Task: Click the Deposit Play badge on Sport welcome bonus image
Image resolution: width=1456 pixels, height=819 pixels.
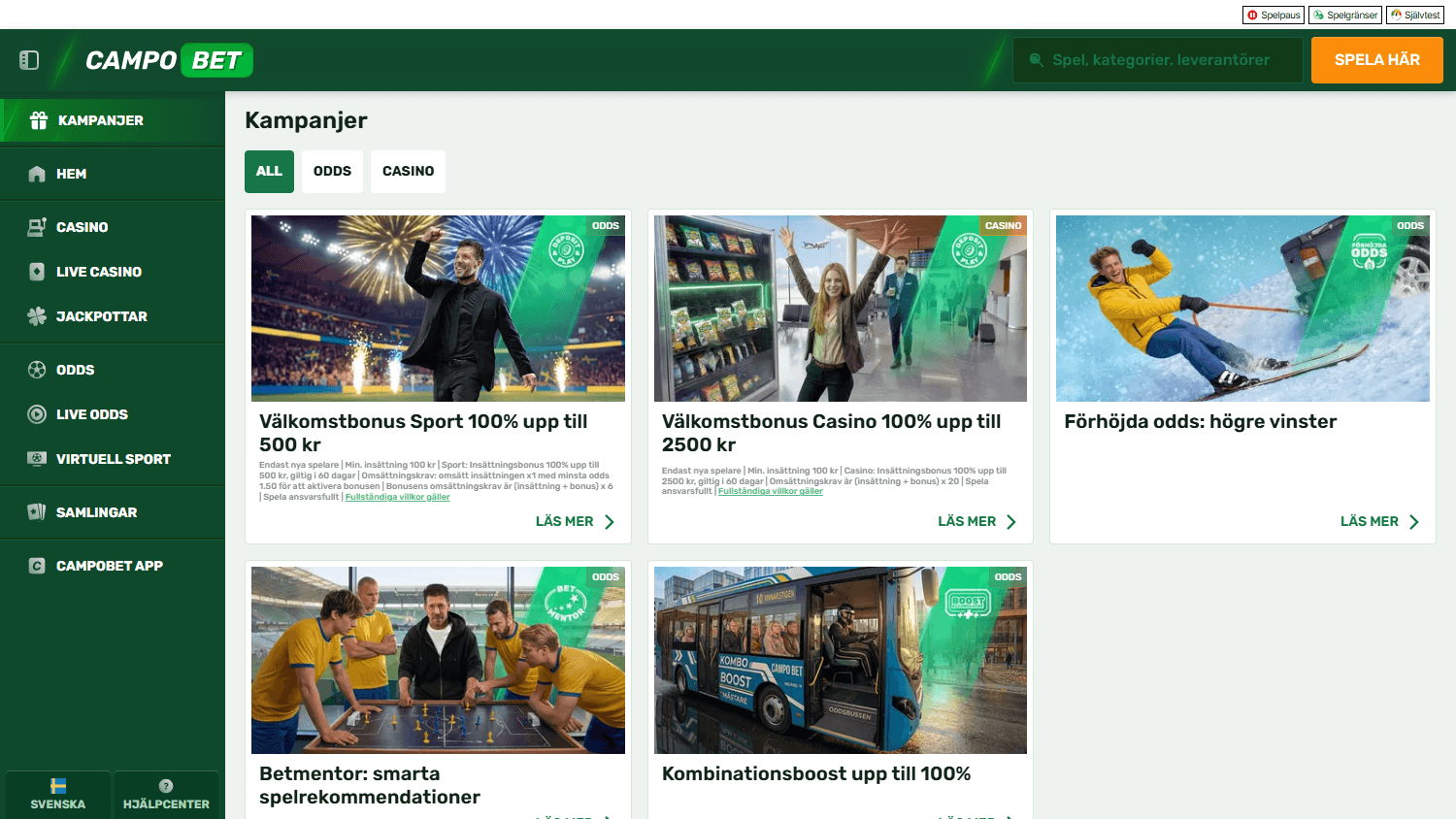Action: pyautogui.click(x=567, y=250)
